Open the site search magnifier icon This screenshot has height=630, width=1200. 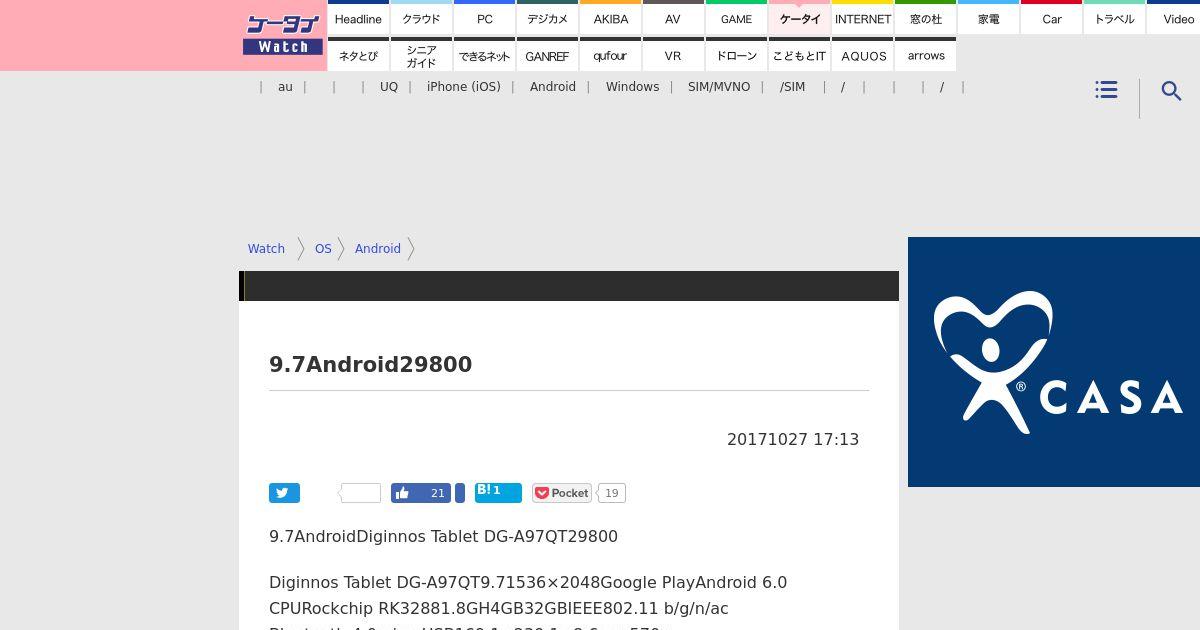pos(1172,91)
